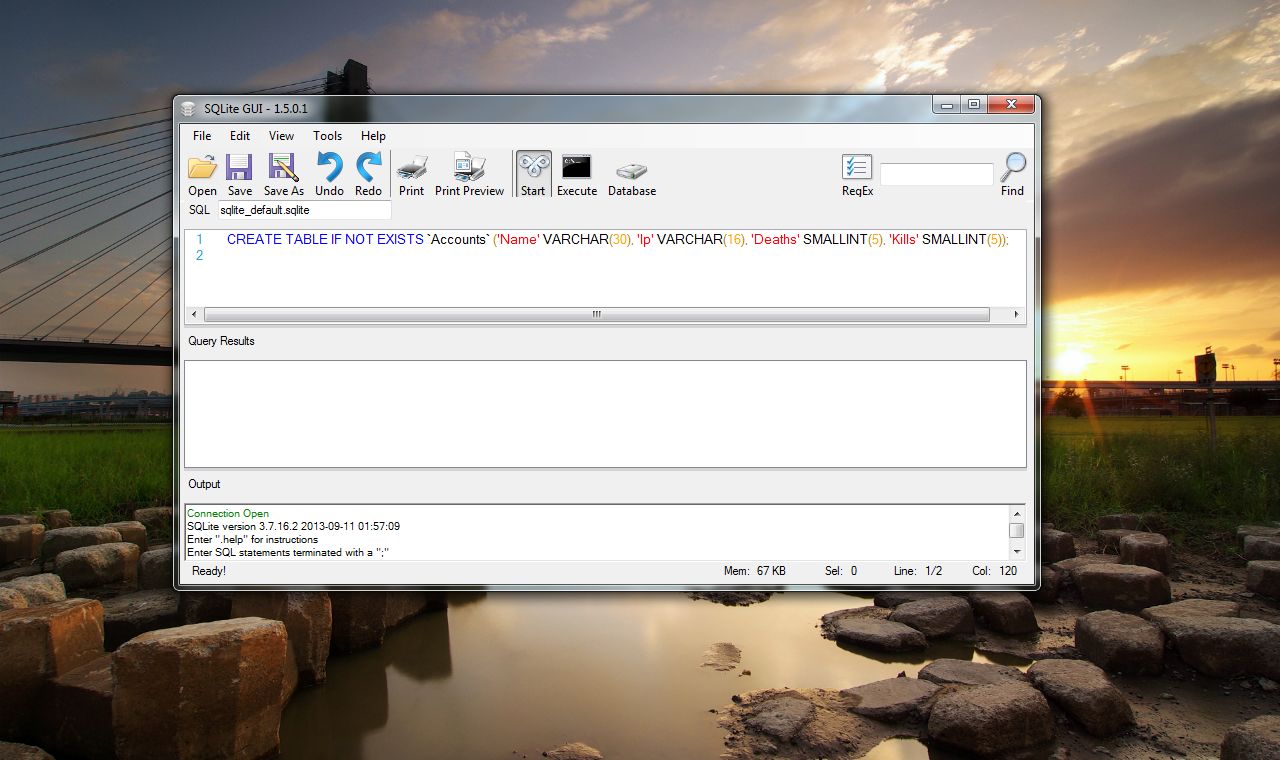
Task: Close the SQLite GUI window
Action: click(1011, 104)
